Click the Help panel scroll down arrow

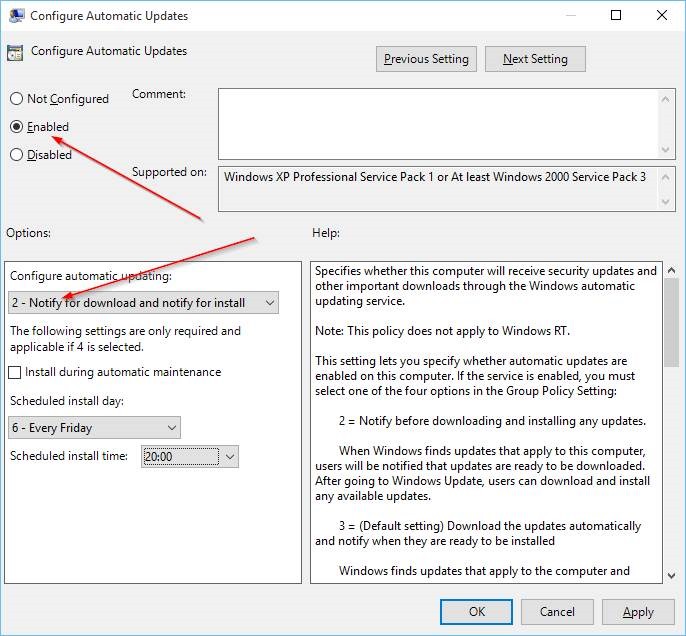click(x=671, y=576)
